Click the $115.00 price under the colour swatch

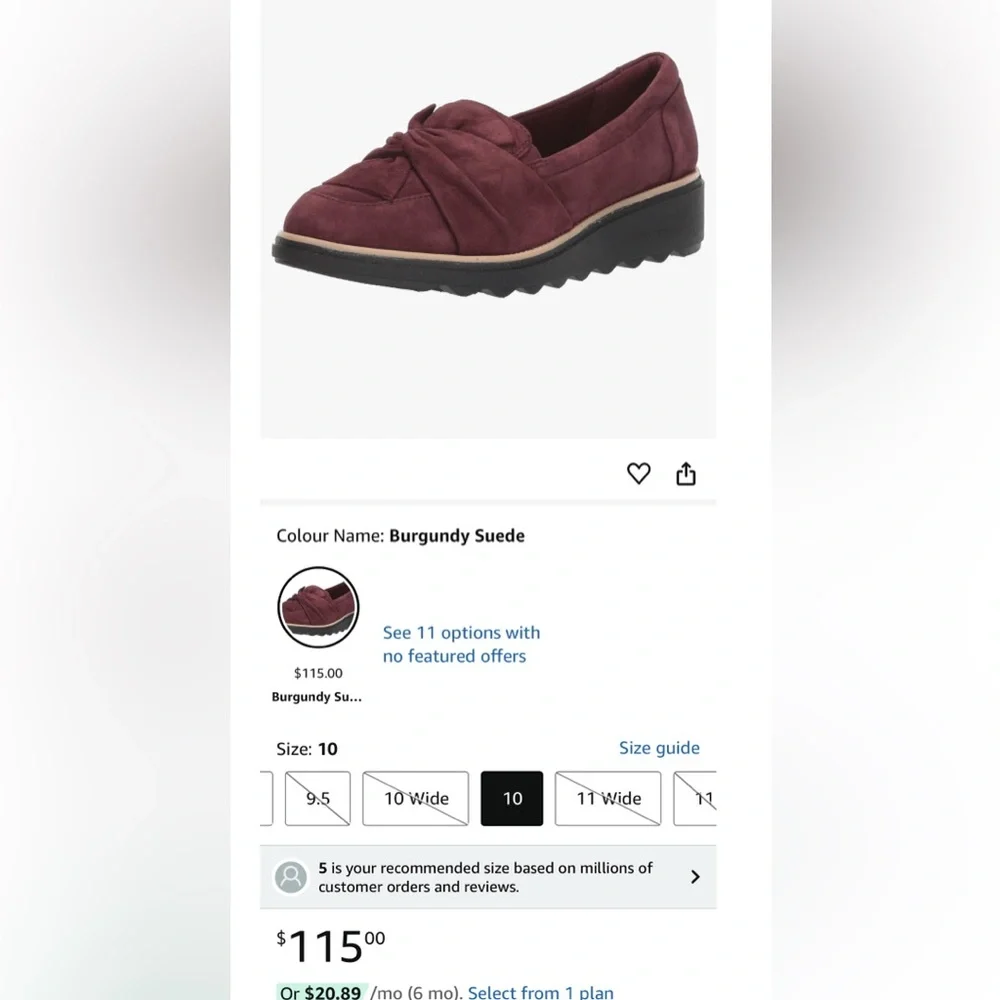tap(317, 673)
